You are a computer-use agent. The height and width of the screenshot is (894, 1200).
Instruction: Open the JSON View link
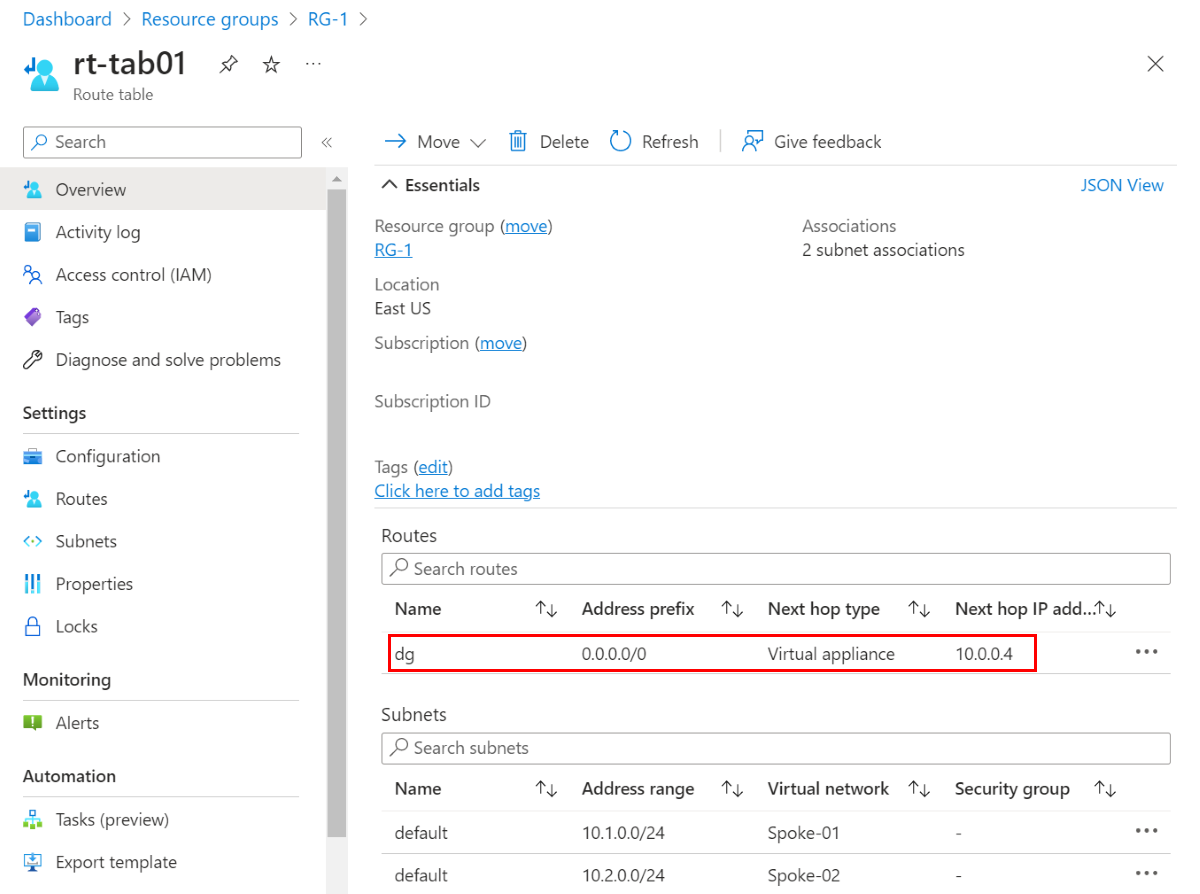(x=1122, y=185)
